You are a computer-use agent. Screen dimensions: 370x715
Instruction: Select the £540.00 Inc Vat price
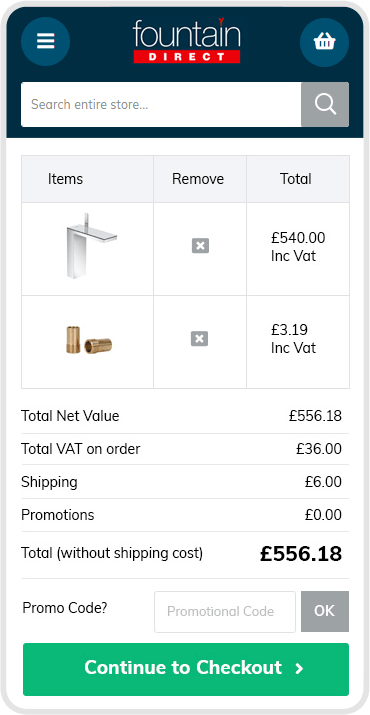(x=298, y=247)
